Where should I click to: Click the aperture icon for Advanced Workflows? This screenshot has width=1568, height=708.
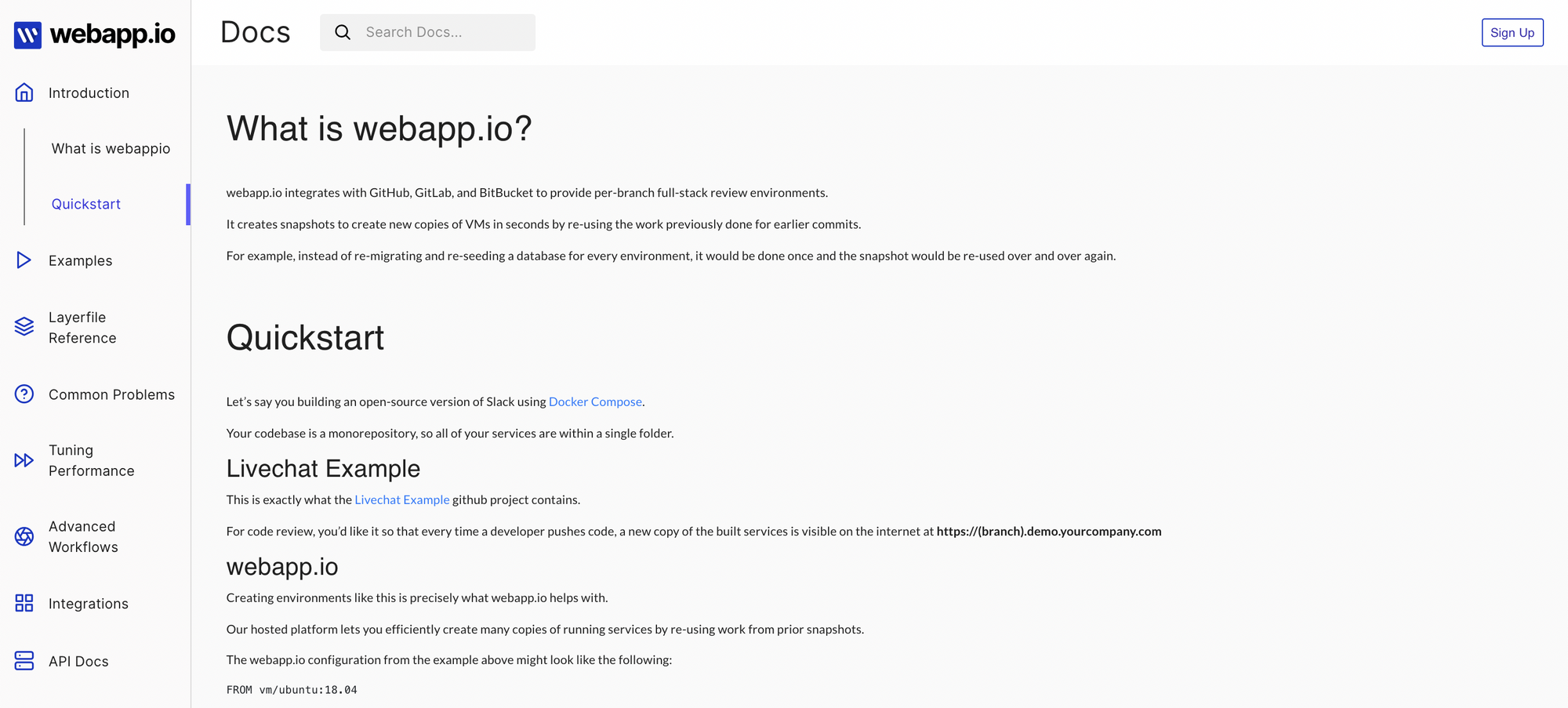pyautogui.click(x=24, y=536)
